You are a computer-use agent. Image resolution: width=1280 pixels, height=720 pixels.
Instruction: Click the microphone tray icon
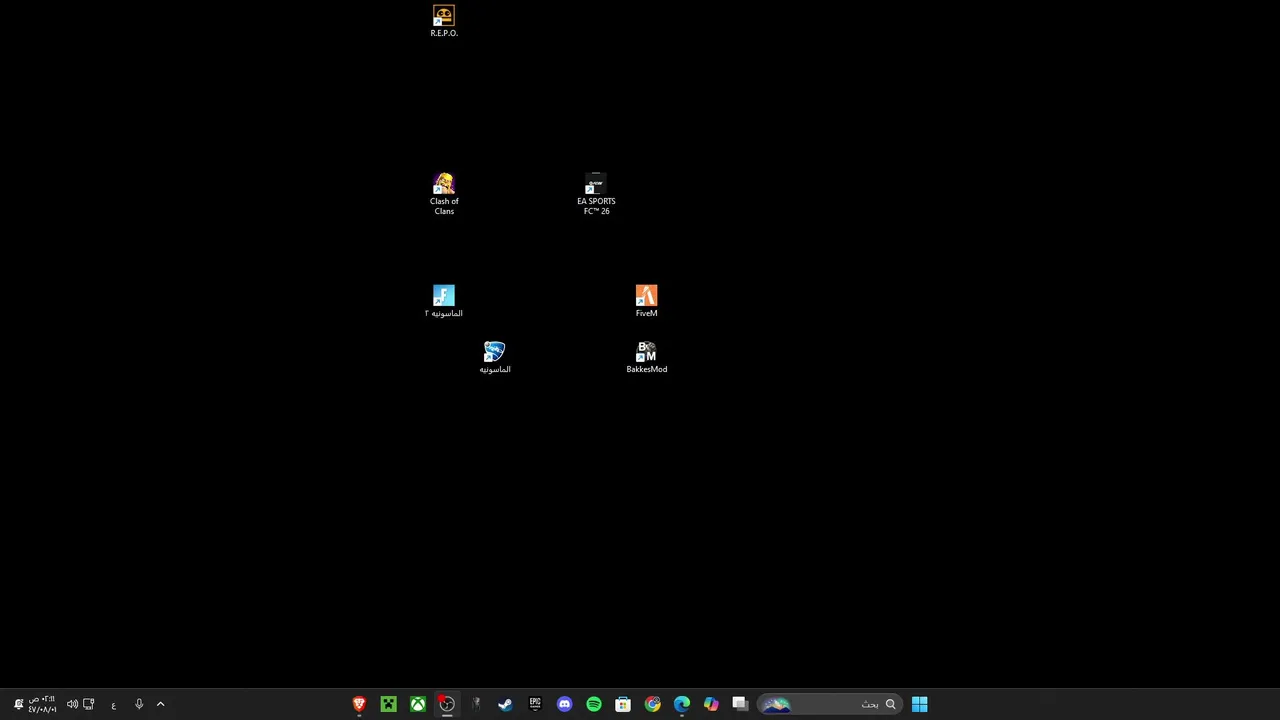coord(139,705)
